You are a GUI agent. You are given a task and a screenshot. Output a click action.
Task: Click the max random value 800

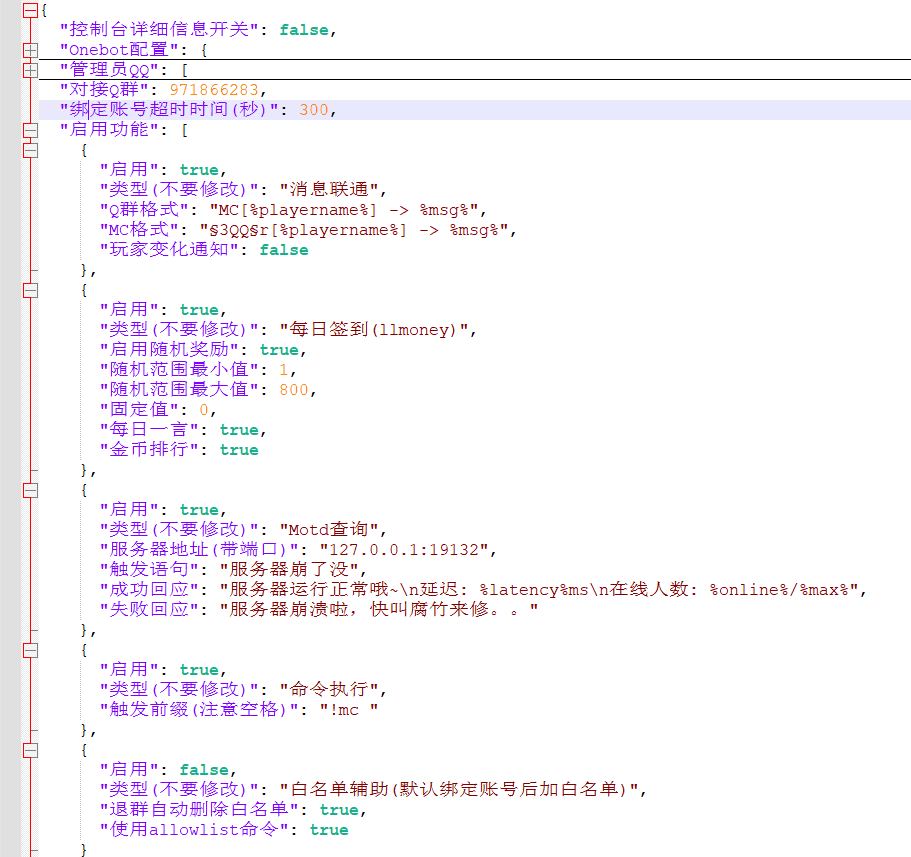point(294,390)
